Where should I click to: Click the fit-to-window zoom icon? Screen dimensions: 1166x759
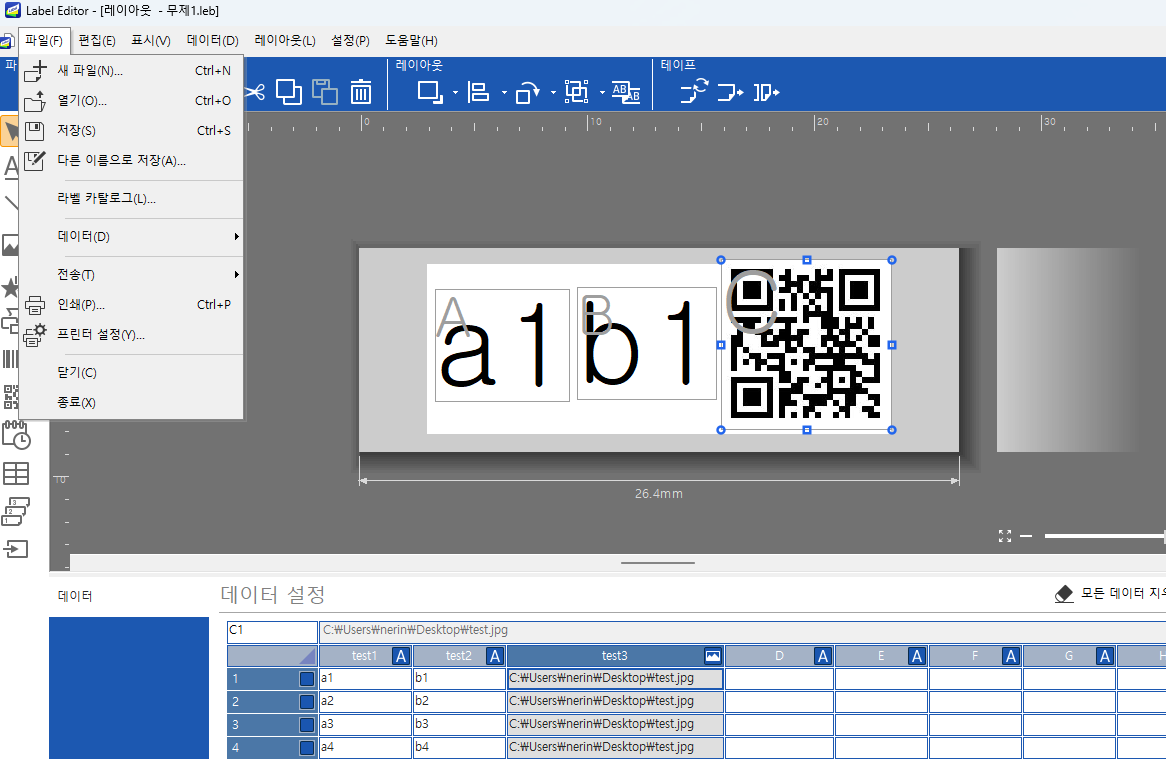[1005, 536]
